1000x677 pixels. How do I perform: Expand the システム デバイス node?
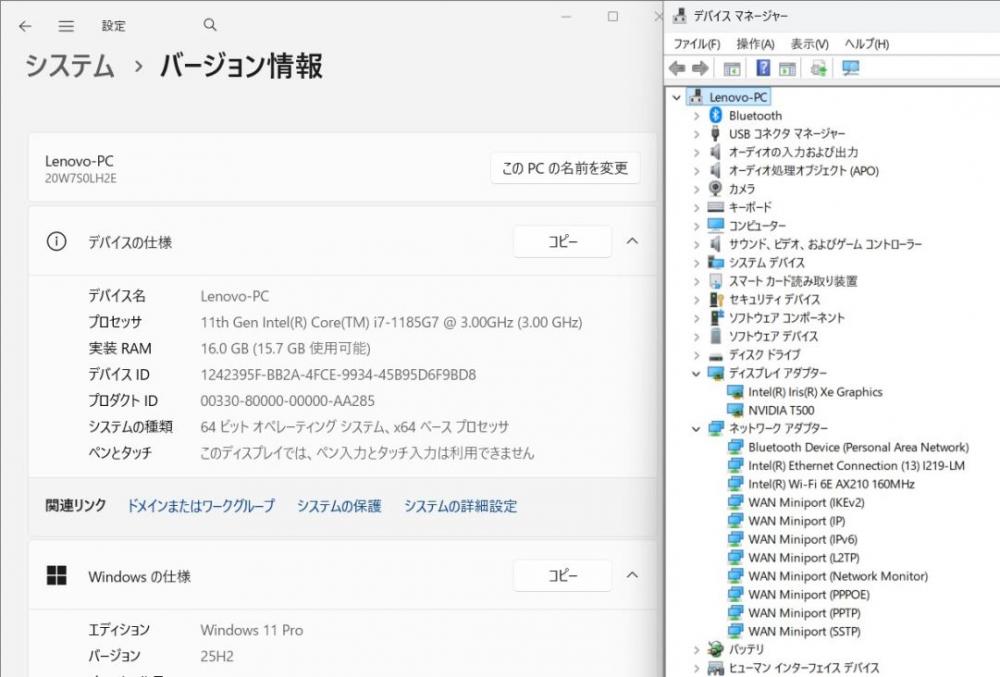pos(696,263)
